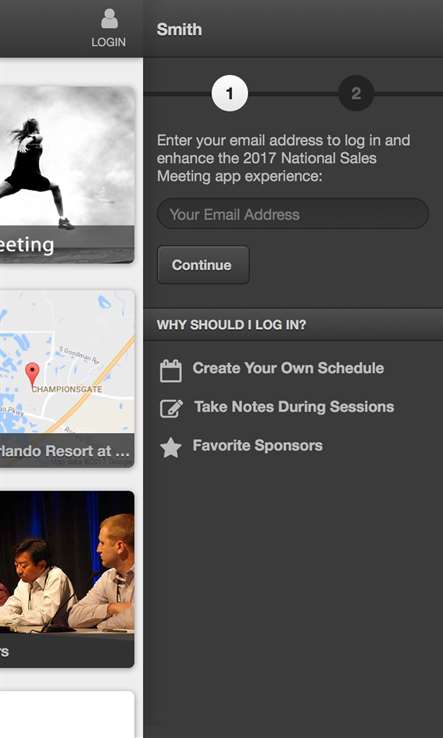
Task: Click the calendar icon beside Create Your Own Schedule
Action: coord(170,370)
